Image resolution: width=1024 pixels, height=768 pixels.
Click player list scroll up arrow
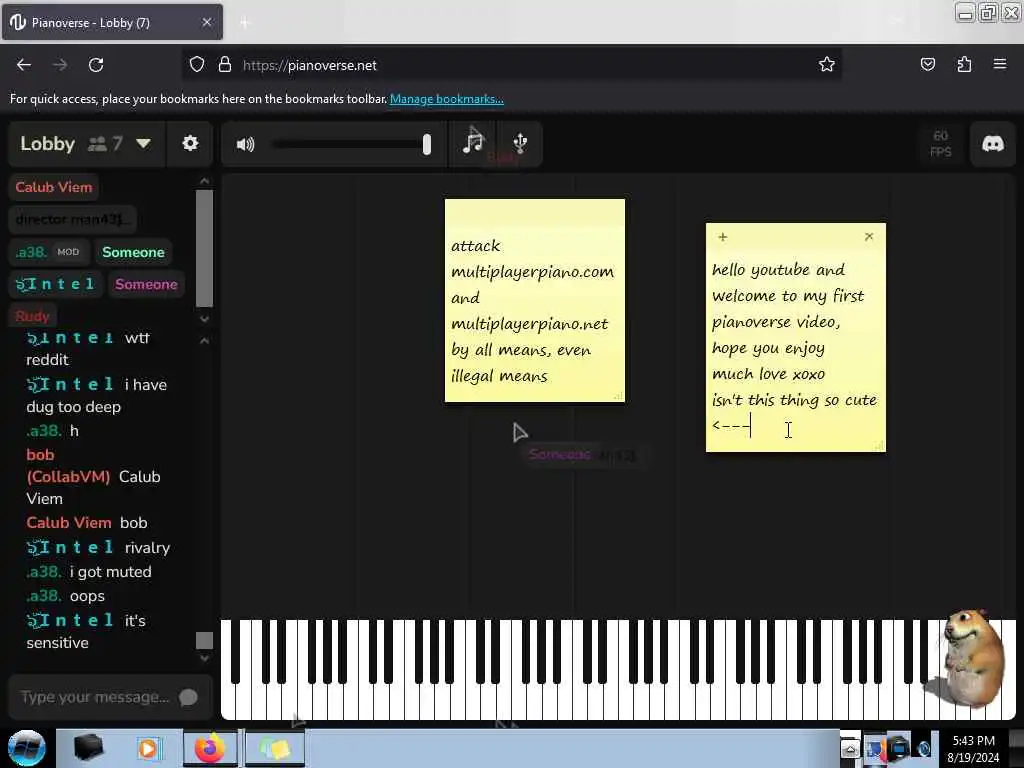(204, 181)
